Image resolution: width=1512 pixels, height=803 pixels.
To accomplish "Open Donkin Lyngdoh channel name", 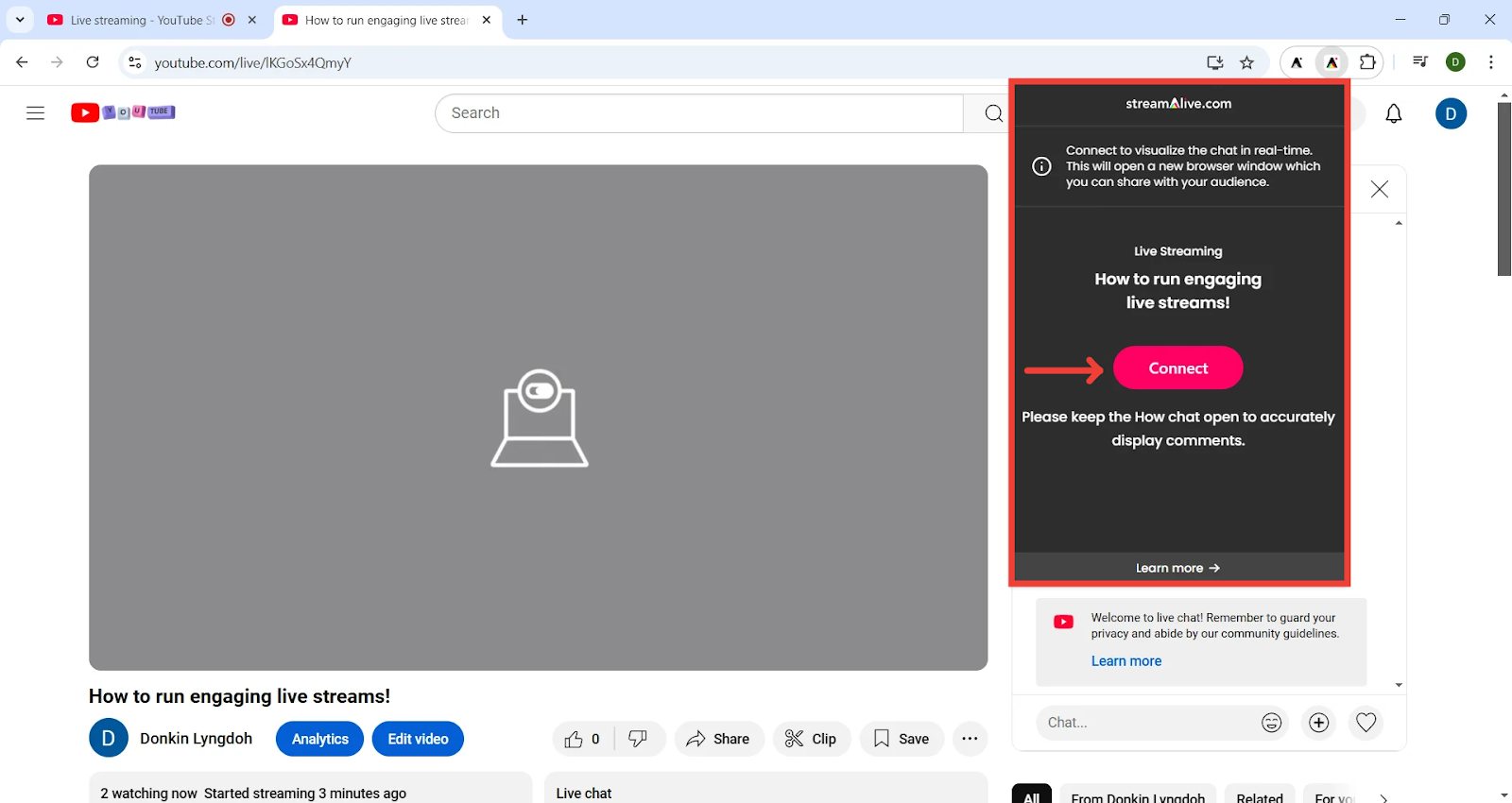I will 197,739.
